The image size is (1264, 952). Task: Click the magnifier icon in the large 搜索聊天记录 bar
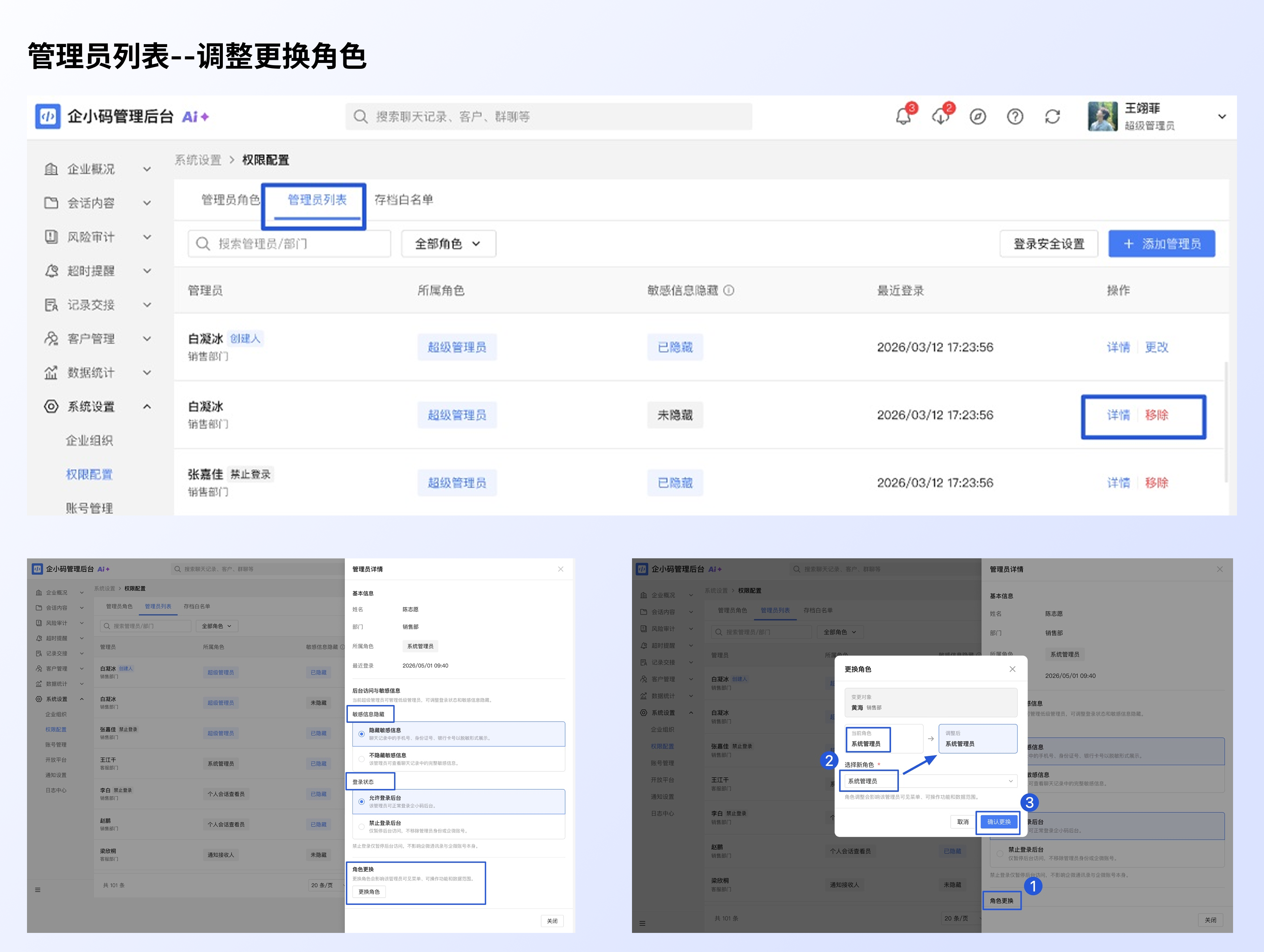[360, 117]
